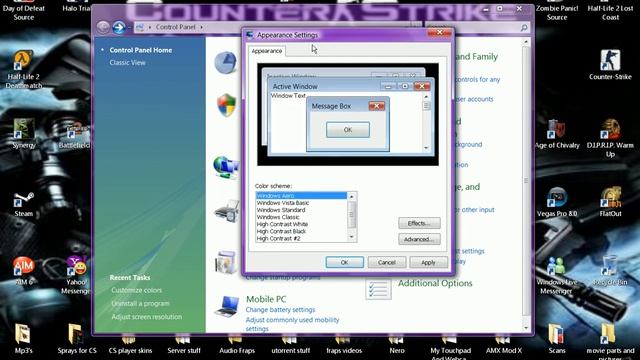Click the Effects... button

pos(419,223)
